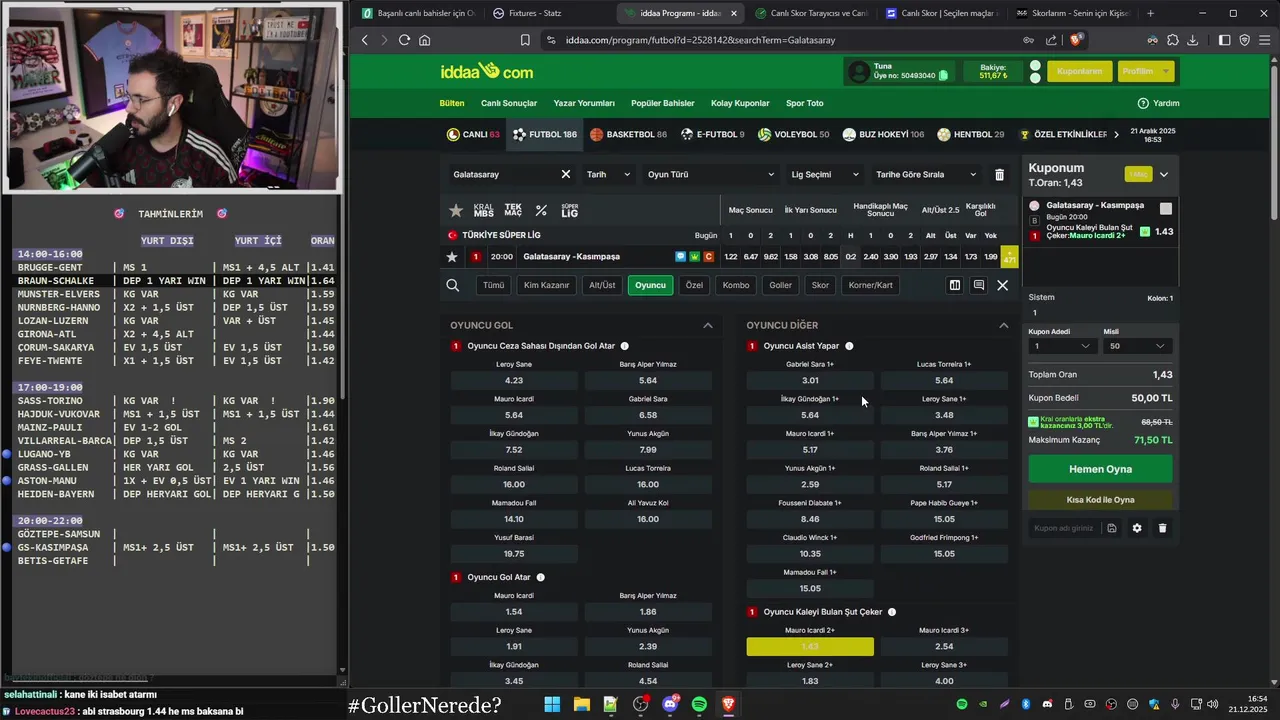Open Brave Shields icon in address bar
This screenshot has height=720, width=1280.
1076,40
